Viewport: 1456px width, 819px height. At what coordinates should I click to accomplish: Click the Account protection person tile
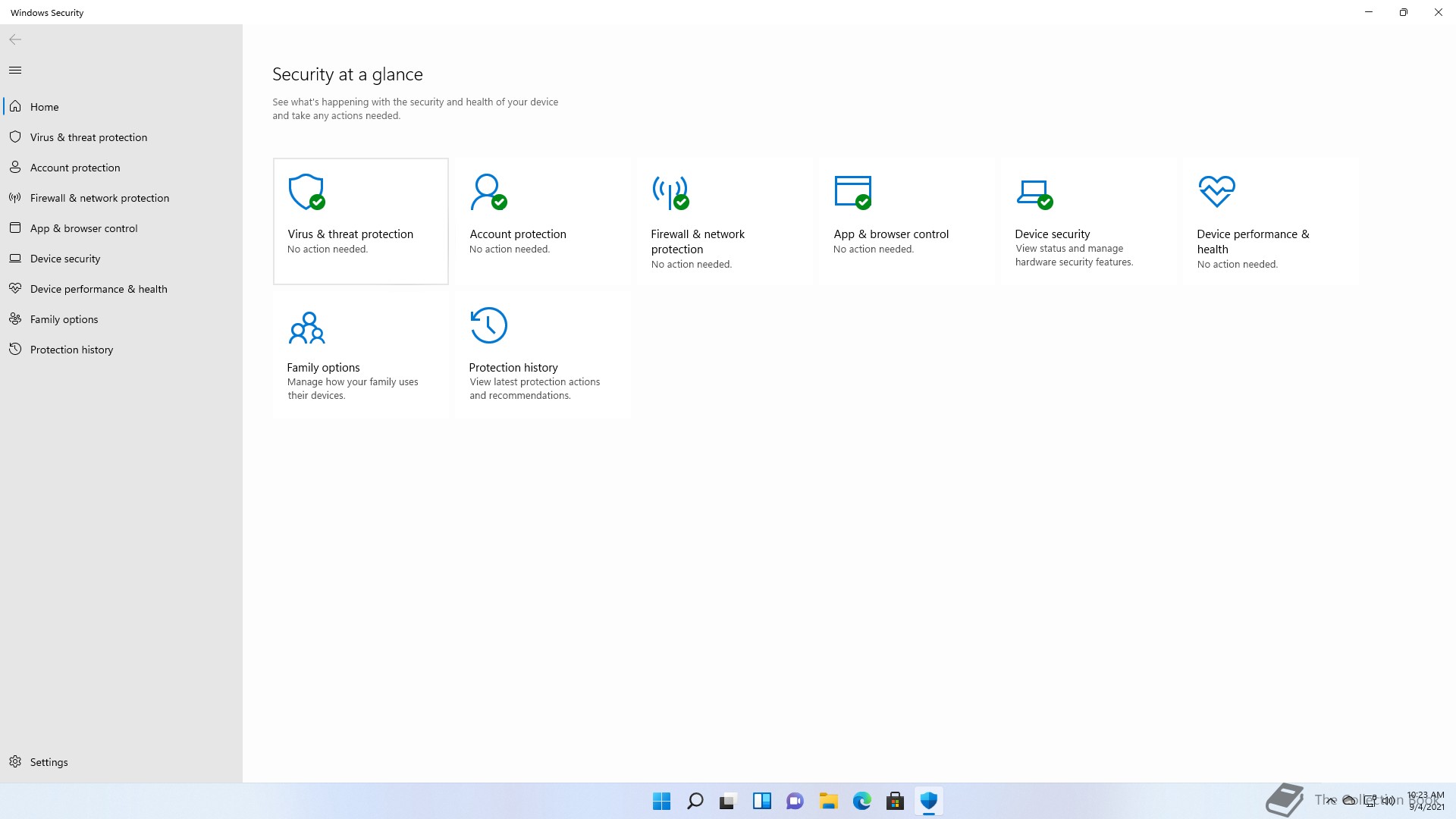coord(543,221)
